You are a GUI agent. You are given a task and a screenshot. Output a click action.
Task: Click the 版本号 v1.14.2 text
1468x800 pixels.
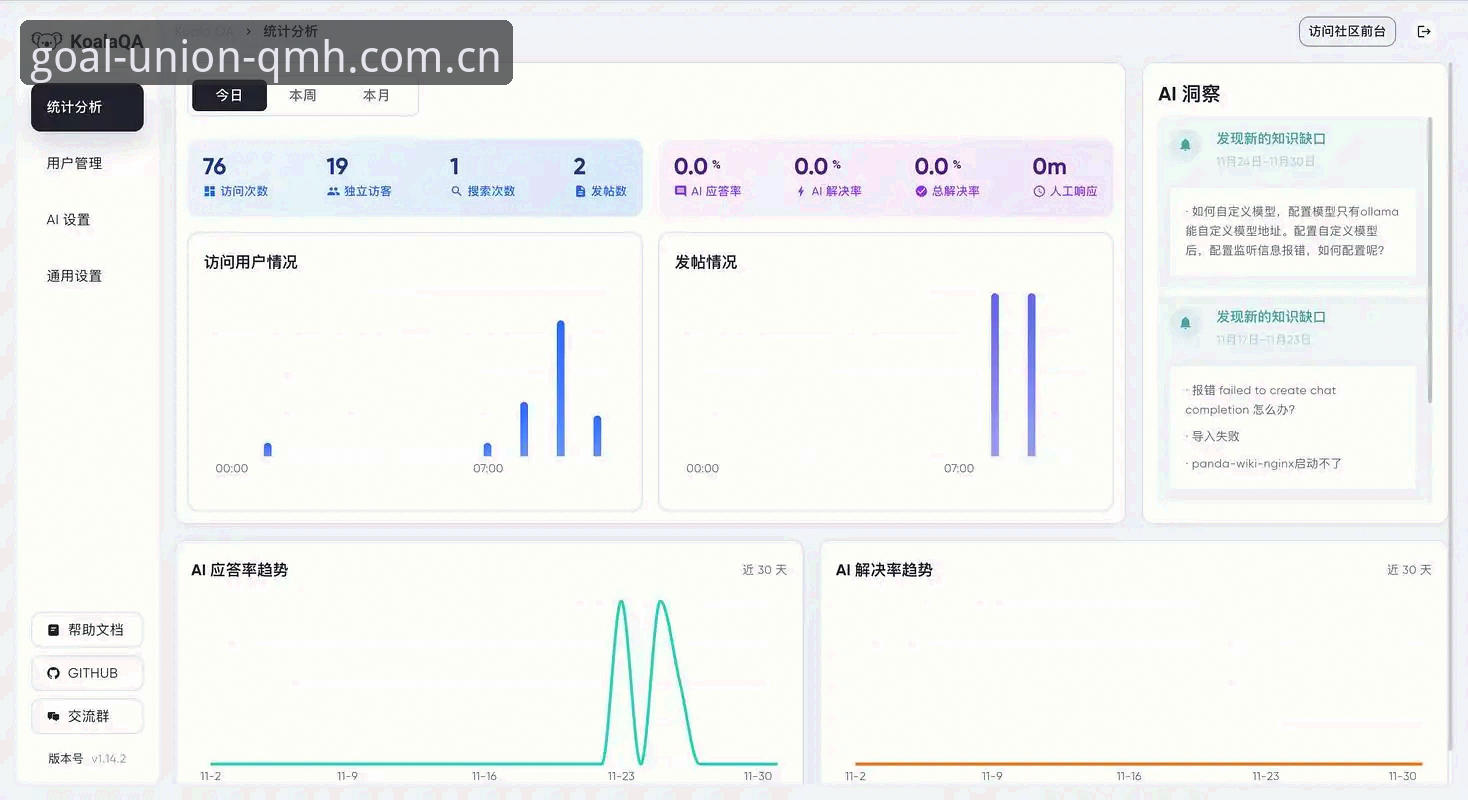87,758
